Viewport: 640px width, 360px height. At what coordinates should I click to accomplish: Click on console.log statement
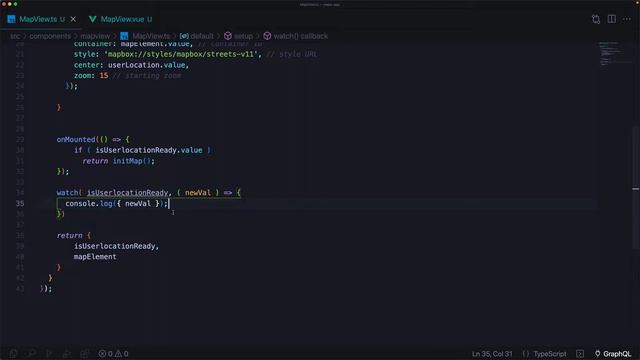point(116,203)
